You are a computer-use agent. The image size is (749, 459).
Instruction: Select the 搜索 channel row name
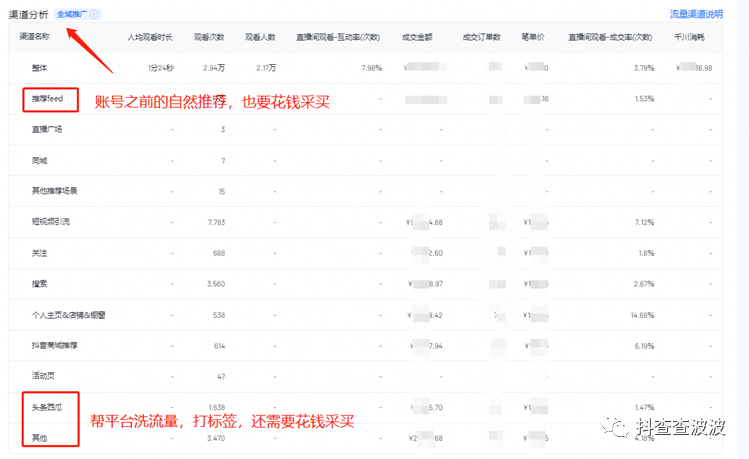click(40, 284)
